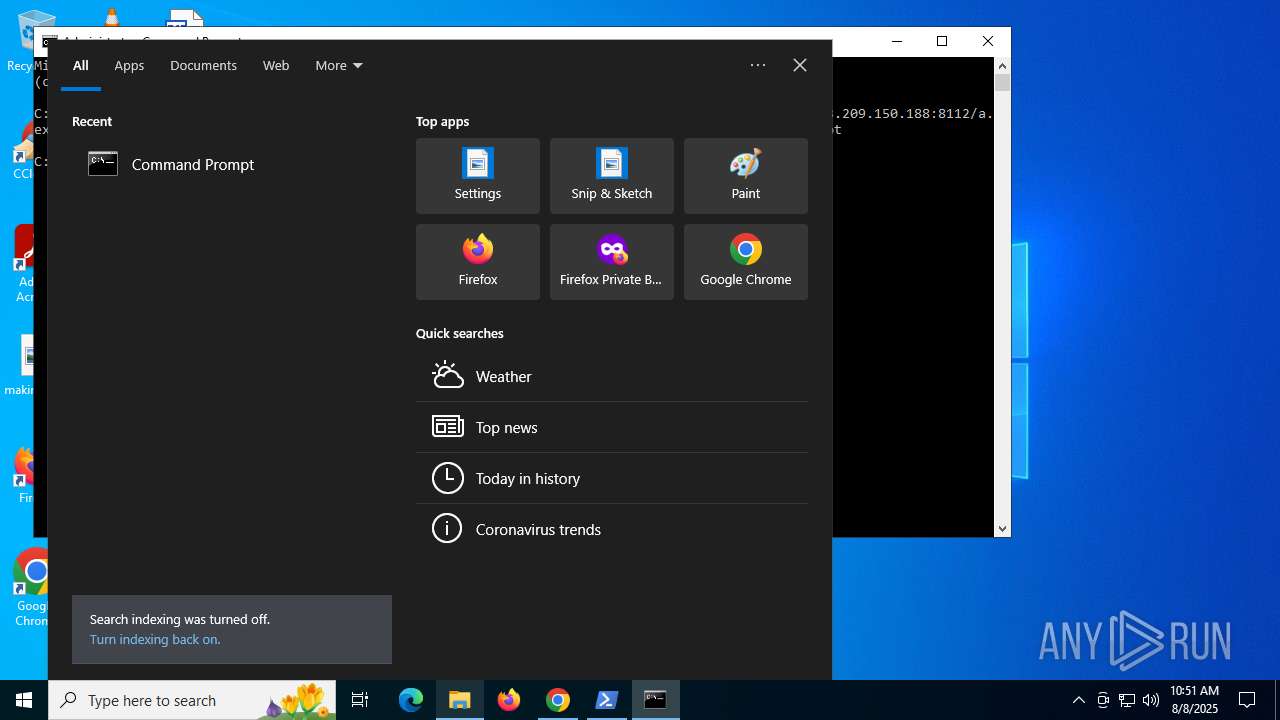Open Settings from Top apps

(478, 176)
